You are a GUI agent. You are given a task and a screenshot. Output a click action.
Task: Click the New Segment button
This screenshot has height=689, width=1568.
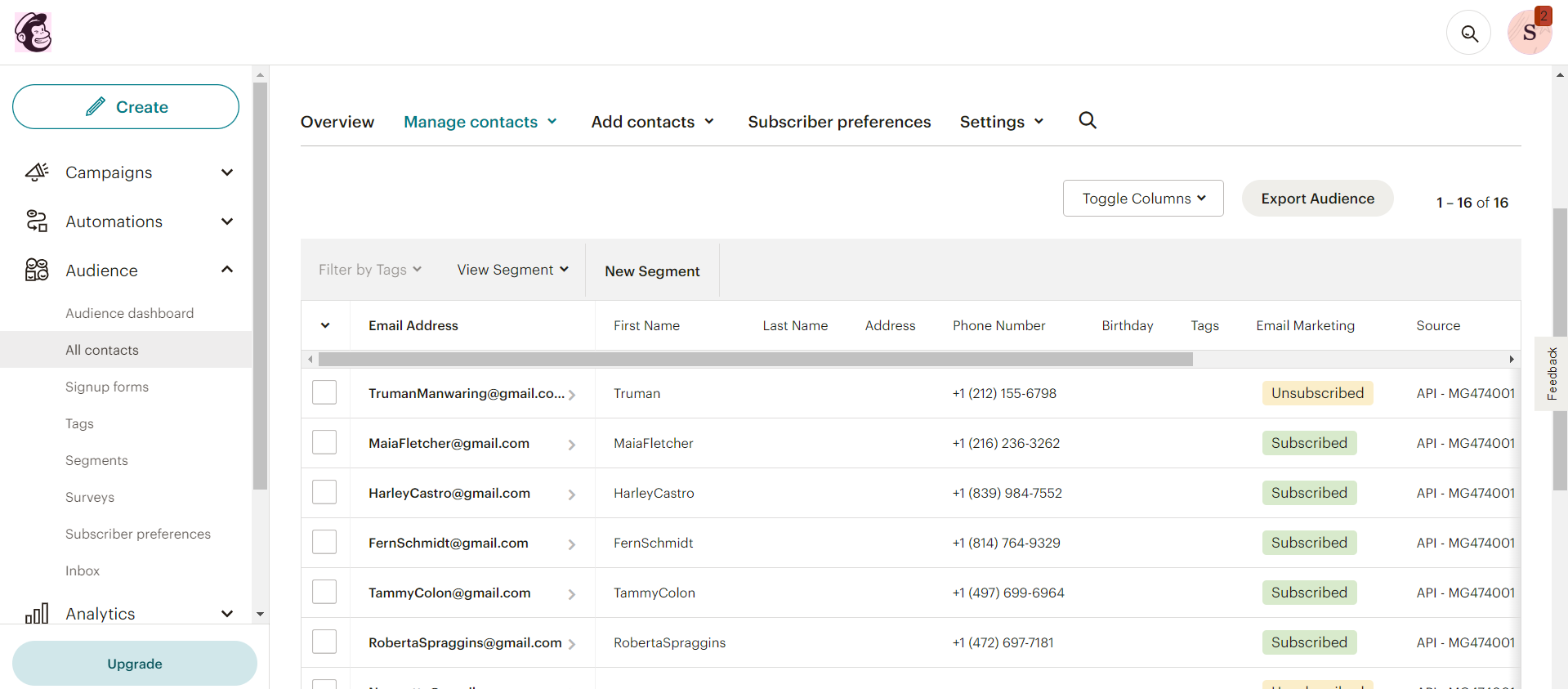[652, 271]
